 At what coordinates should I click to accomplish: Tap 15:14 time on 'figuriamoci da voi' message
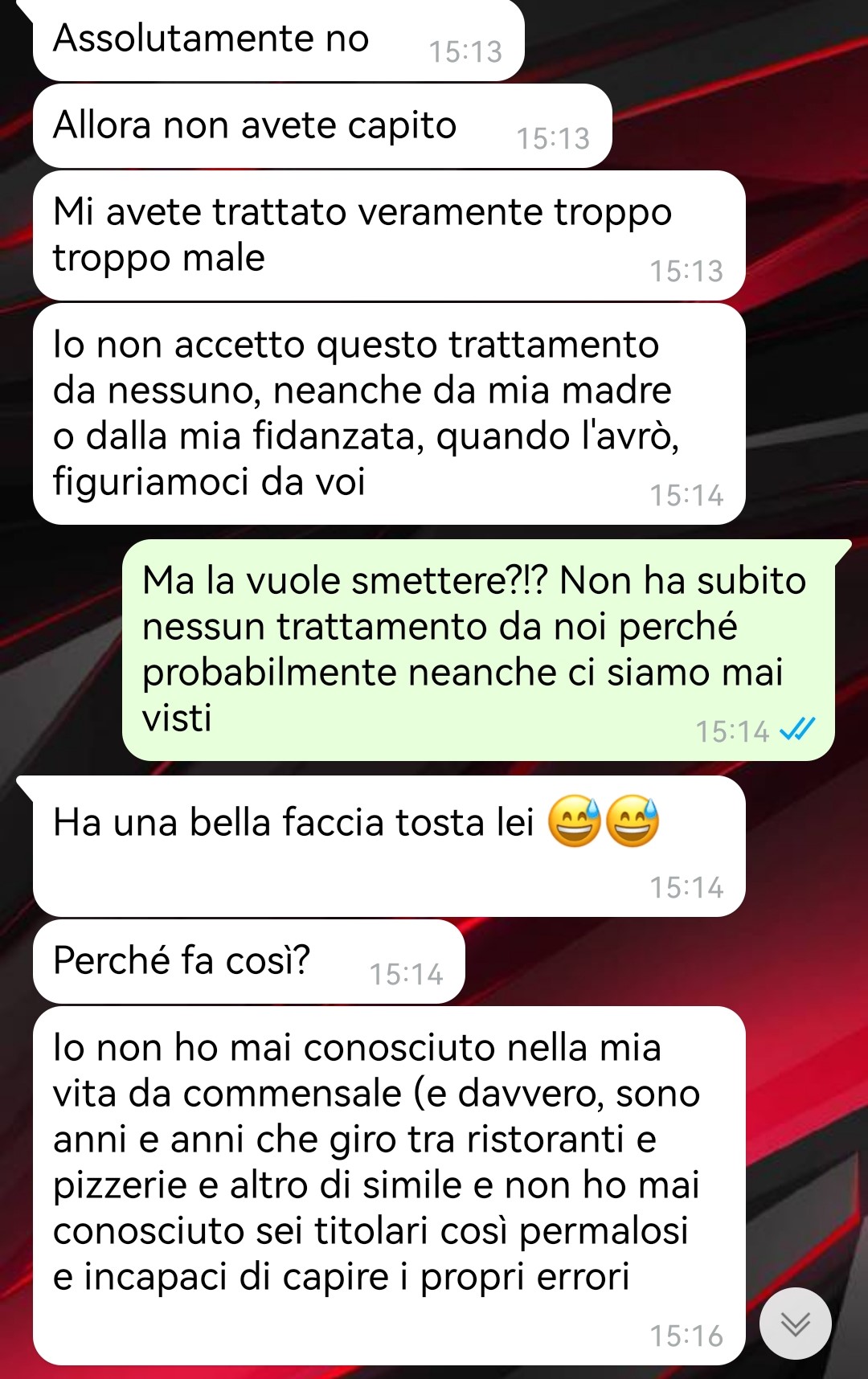(x=686, y=495)
